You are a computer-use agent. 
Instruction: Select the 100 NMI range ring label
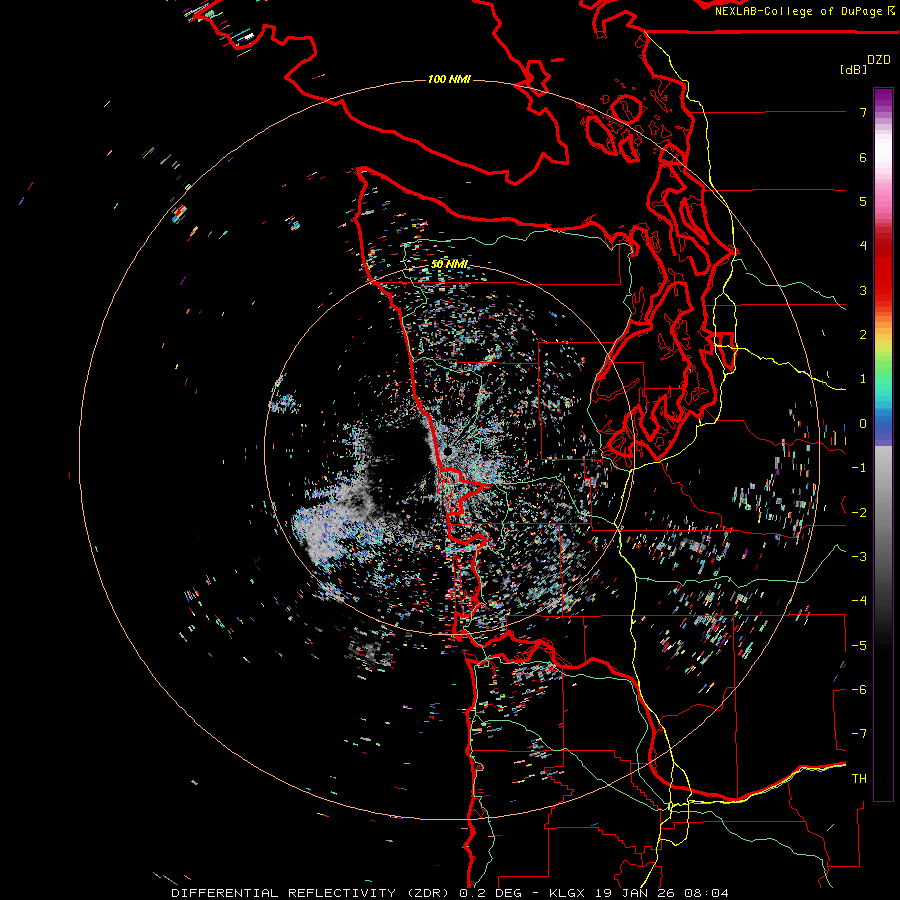[449, 79]
